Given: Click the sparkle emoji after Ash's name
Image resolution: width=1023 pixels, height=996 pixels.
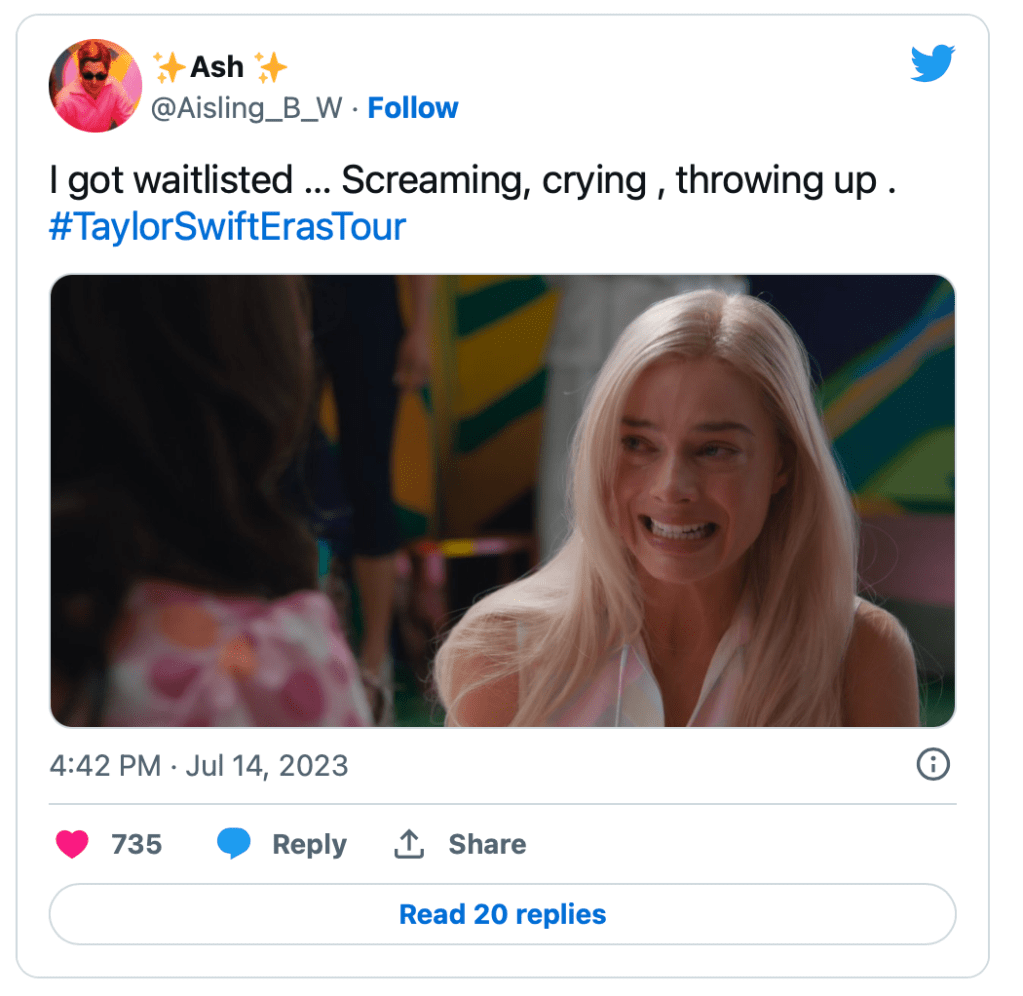Looking at the screenshot, I should click(270, 67).
